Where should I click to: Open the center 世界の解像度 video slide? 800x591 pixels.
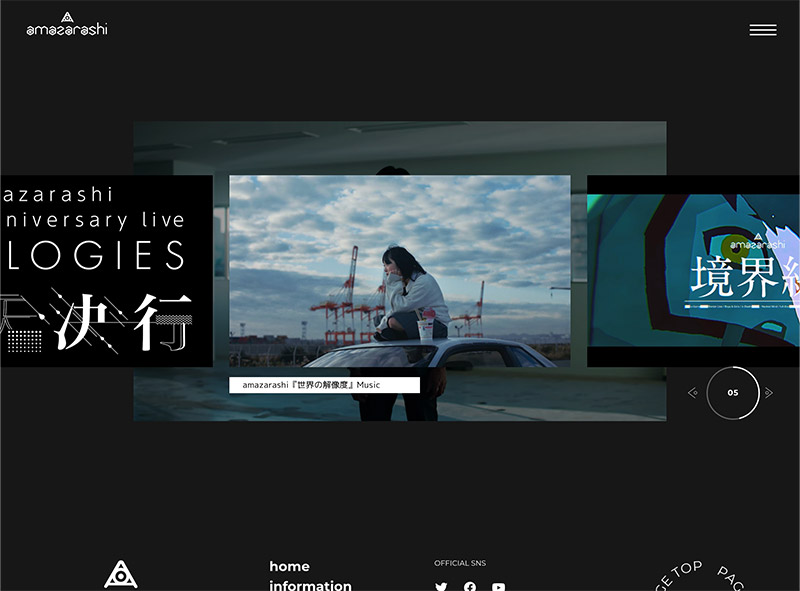[399, 270]
